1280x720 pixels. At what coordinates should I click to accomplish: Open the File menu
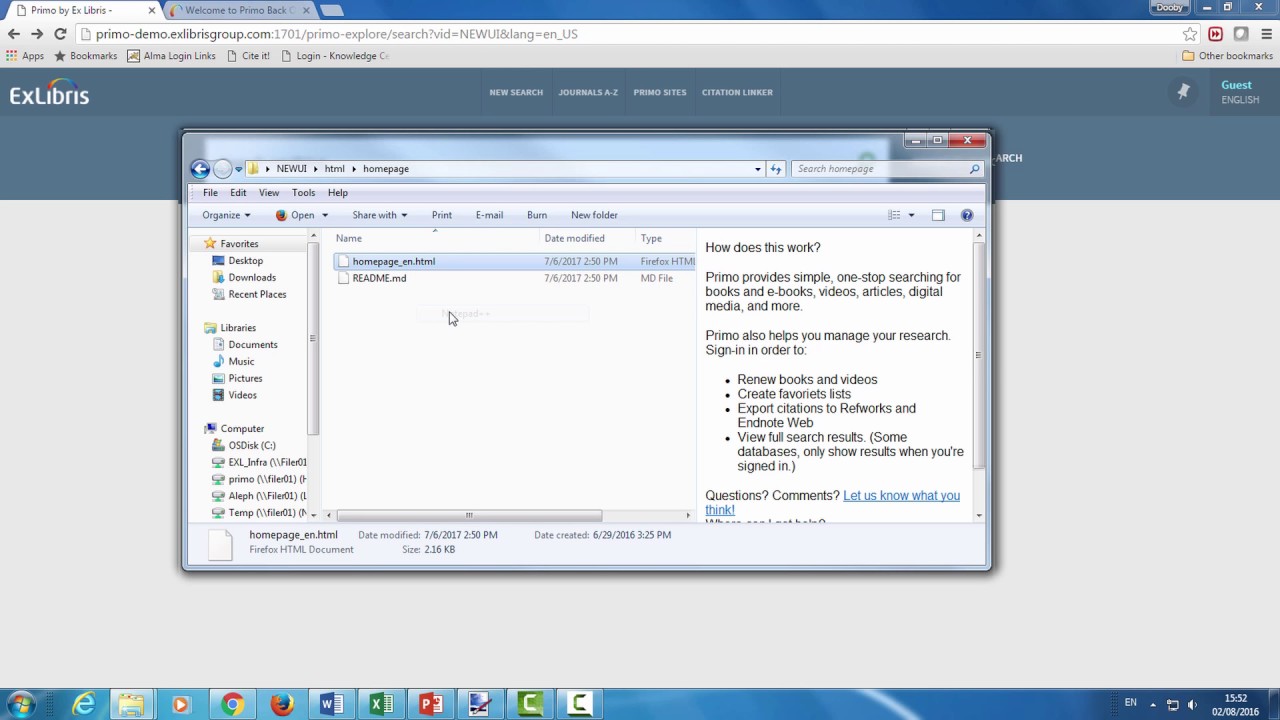[x=210, y=193]
